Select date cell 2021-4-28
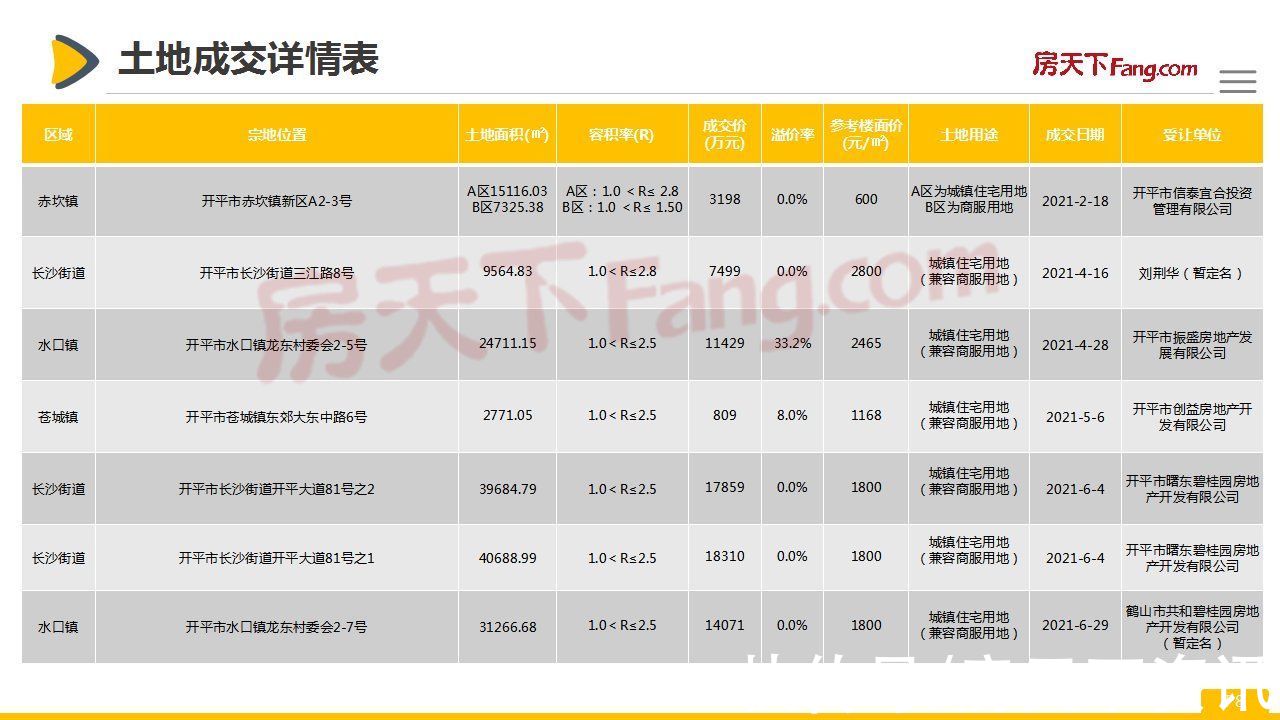The height and width of the screenshot is (720, 1280). (1075, 345)
